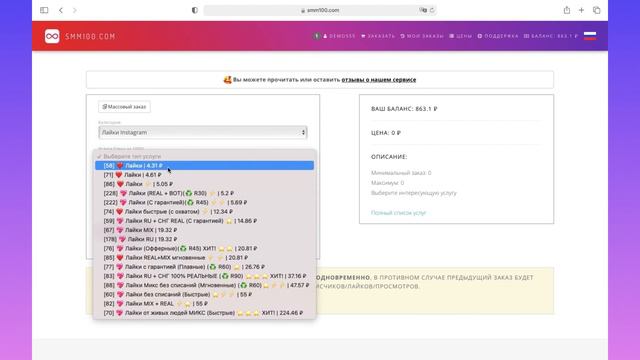
Task: Go forward with browser forward arrow
Action: [75, 10]
